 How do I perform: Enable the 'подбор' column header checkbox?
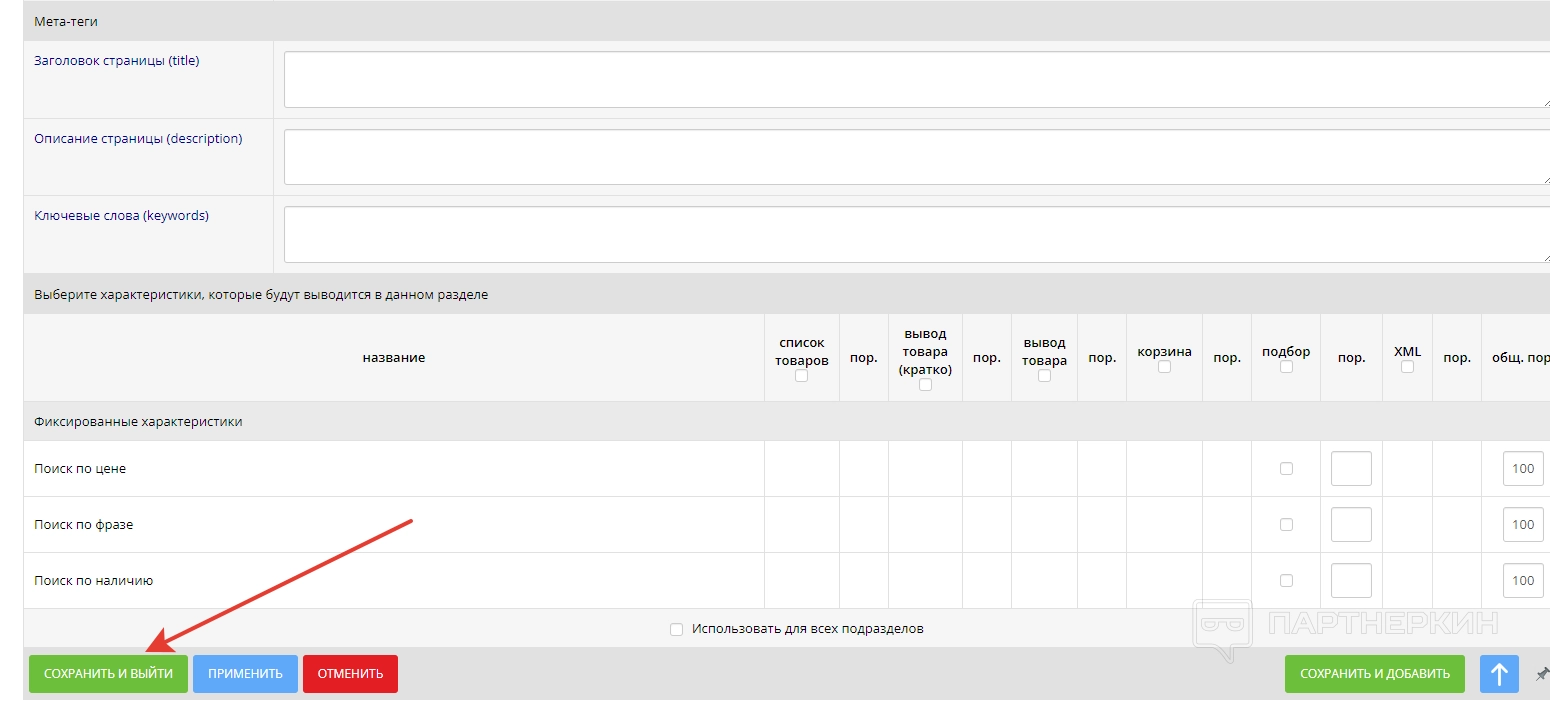(1286, 367)
